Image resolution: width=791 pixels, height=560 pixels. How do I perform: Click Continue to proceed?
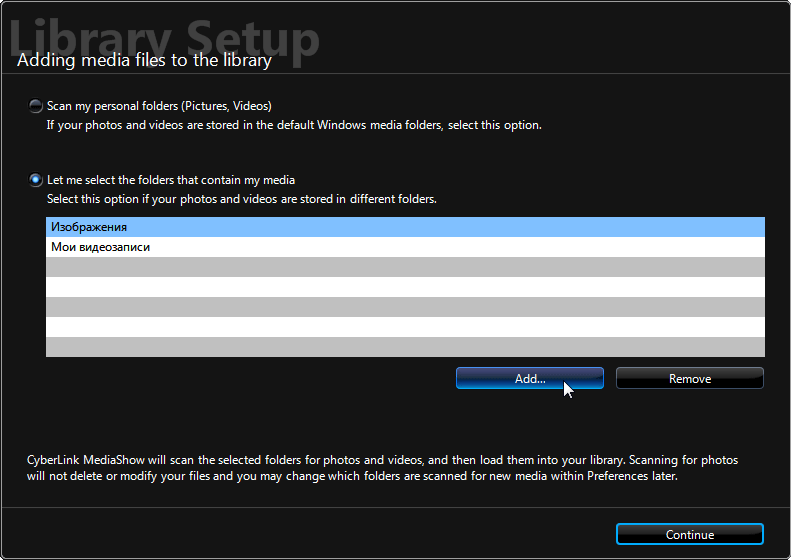pyautogui.click(x=690, y=534)
